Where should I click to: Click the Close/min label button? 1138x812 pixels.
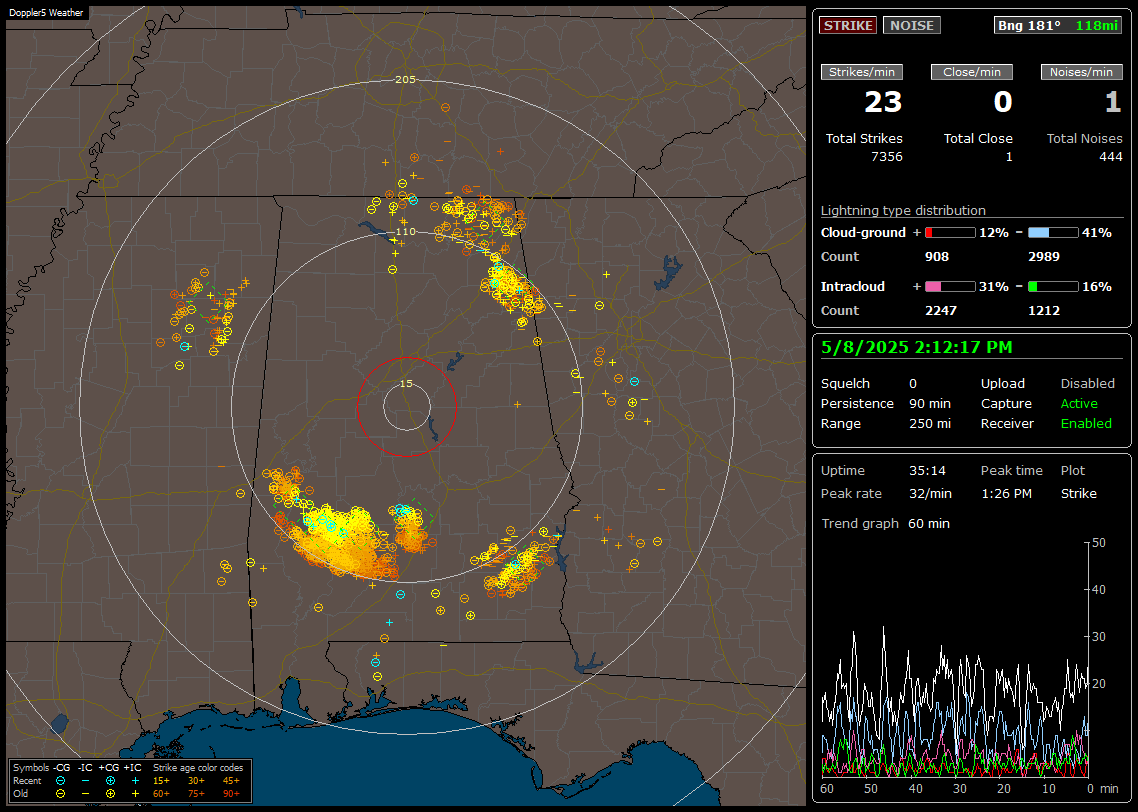point(972,72)
